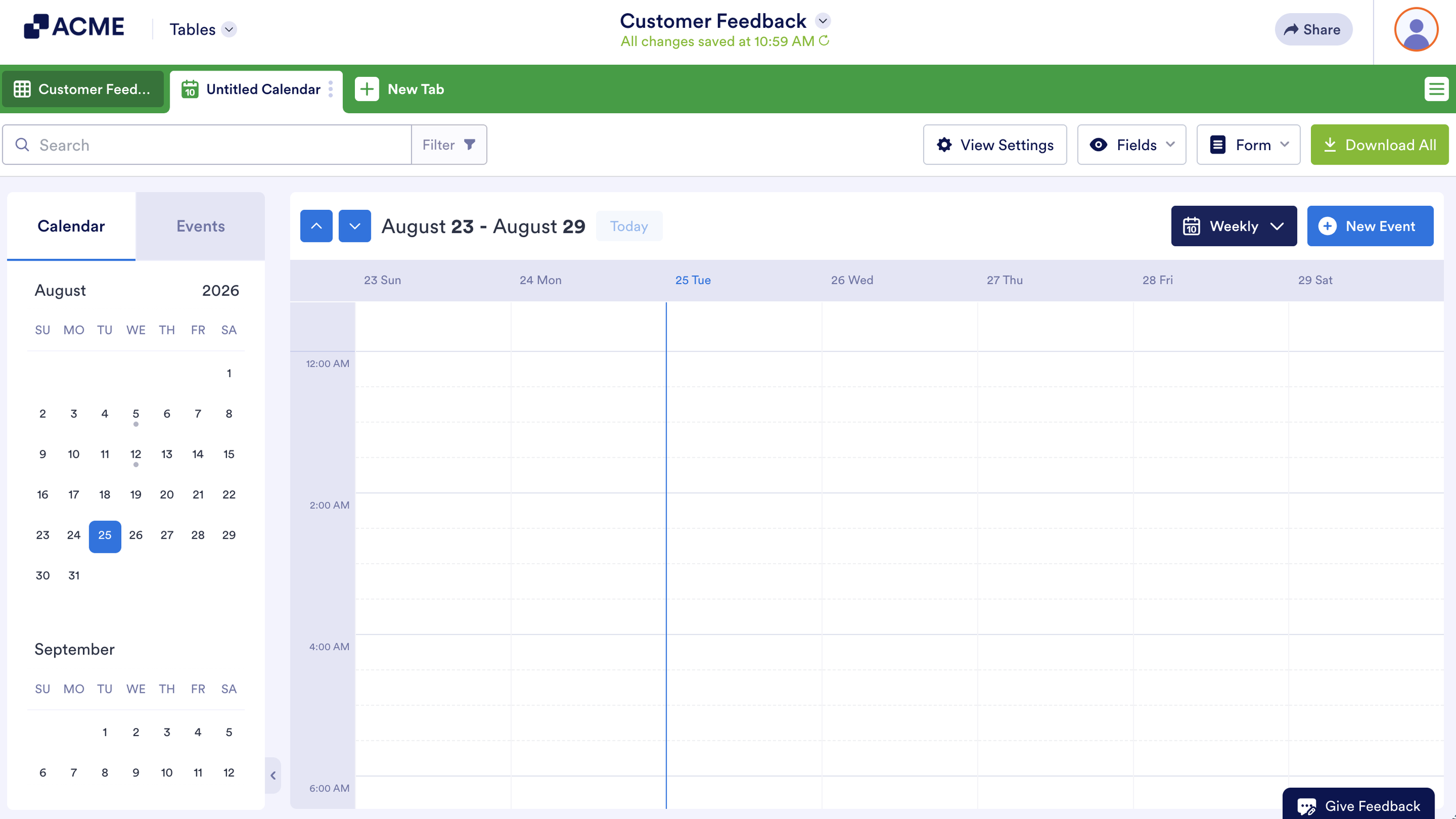Click the grid icon on Customer Feed tab
Viewport: 1456px width, 819px height.
[x=22, y=89]
